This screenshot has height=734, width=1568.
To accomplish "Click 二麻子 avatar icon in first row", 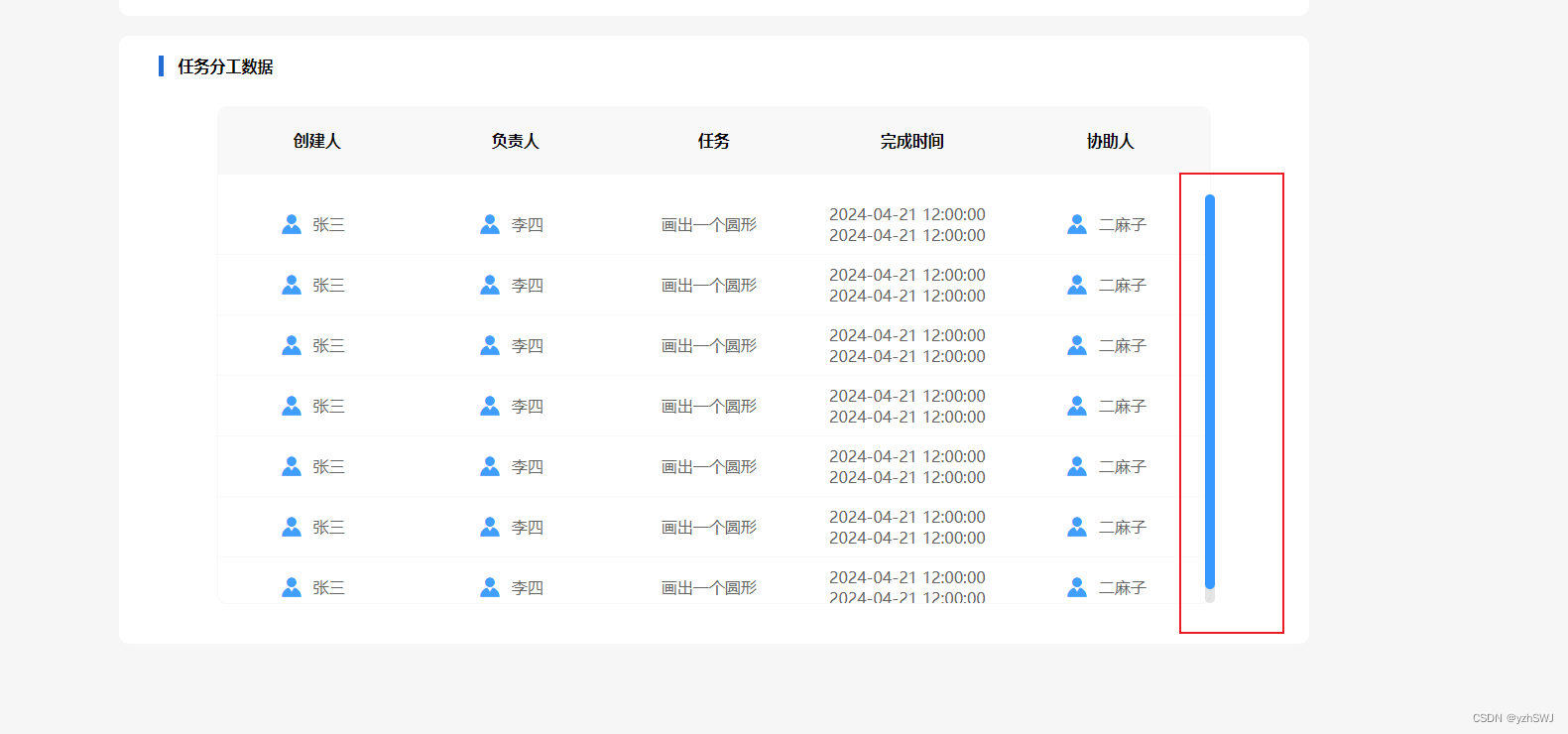I will [x=1077, y=224].
